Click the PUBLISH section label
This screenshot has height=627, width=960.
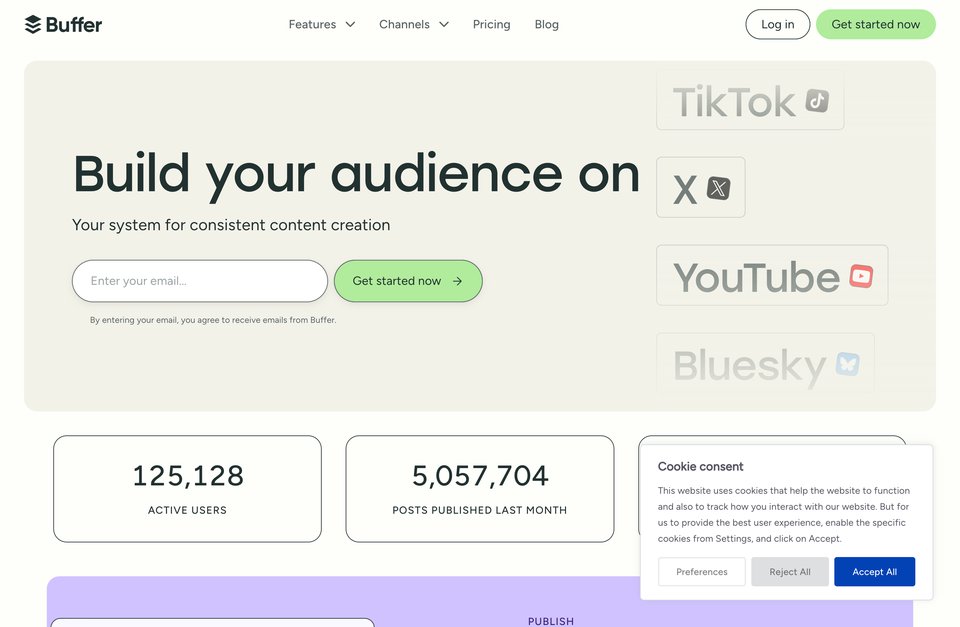click(x=551, y=621)
